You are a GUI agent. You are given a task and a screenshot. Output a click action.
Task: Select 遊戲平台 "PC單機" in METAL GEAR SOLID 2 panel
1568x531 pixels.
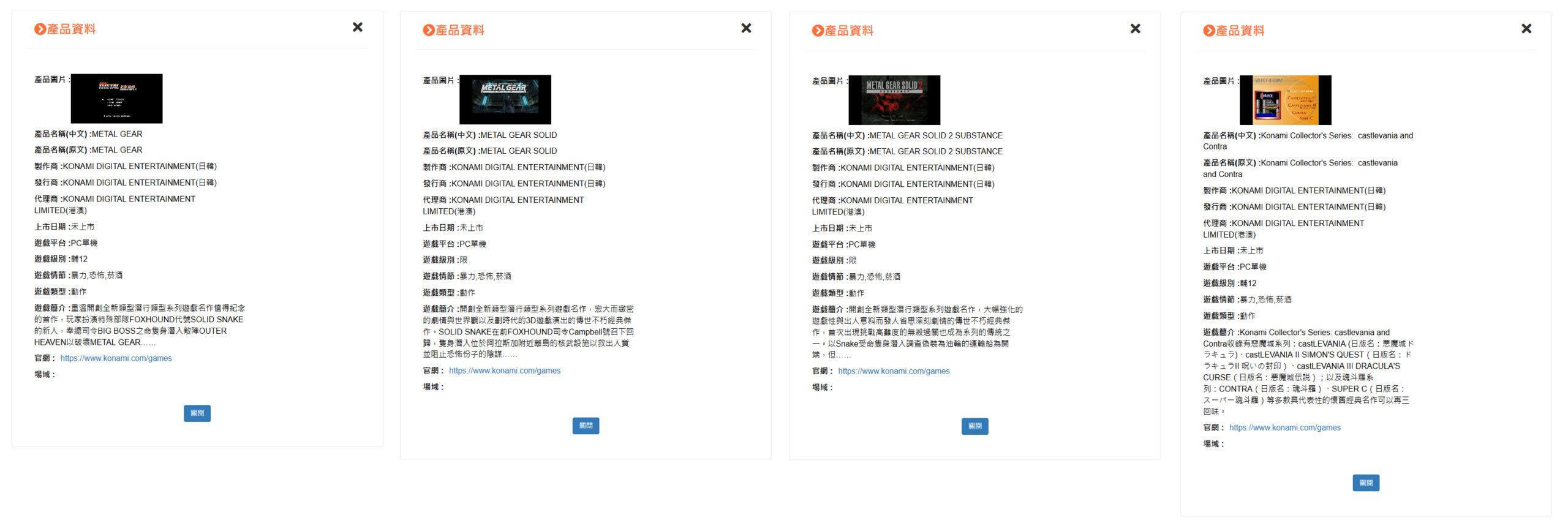[x=862, y=245]
